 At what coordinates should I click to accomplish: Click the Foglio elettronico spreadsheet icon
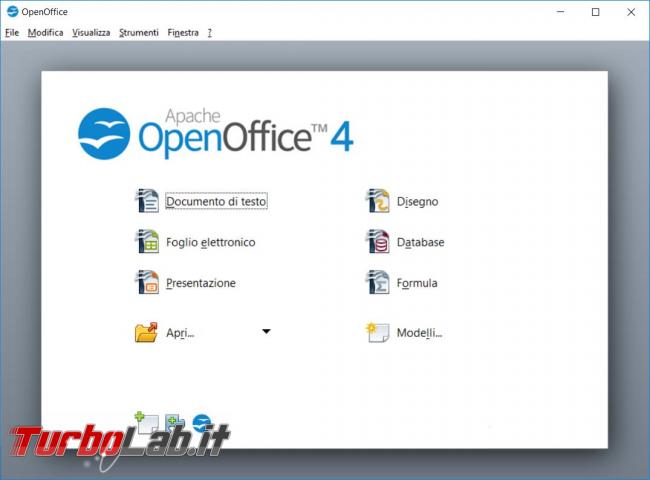pyautogui.click(x=147, y=241)
